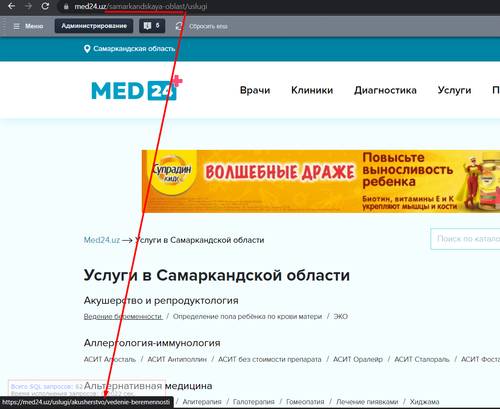The image size is (500, 409).
Task: Change region Самаркандская область
Action: [134, 49]
